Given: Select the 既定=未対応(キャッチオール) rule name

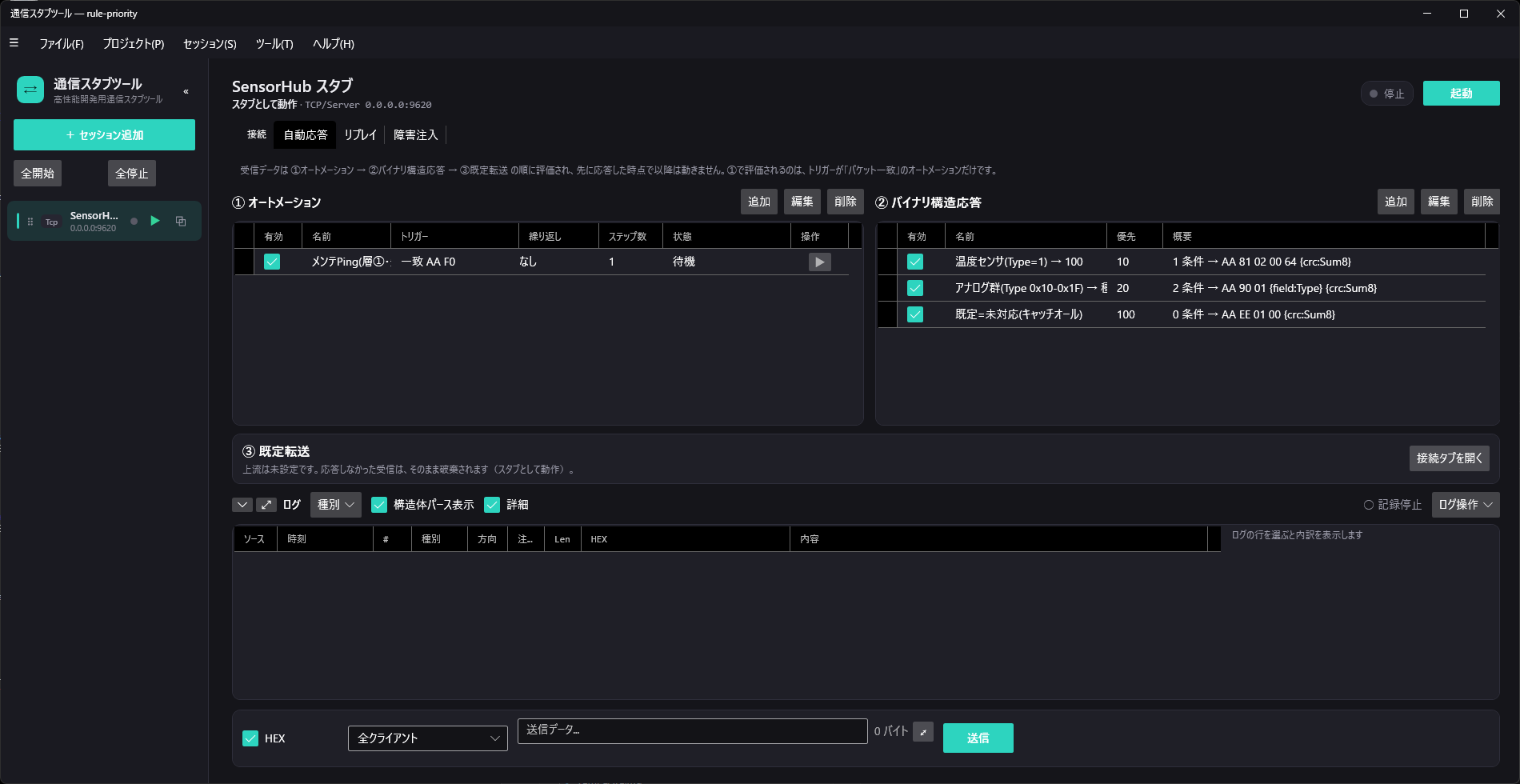Looking at the screenshot, I should click(x=1018, y=314).
